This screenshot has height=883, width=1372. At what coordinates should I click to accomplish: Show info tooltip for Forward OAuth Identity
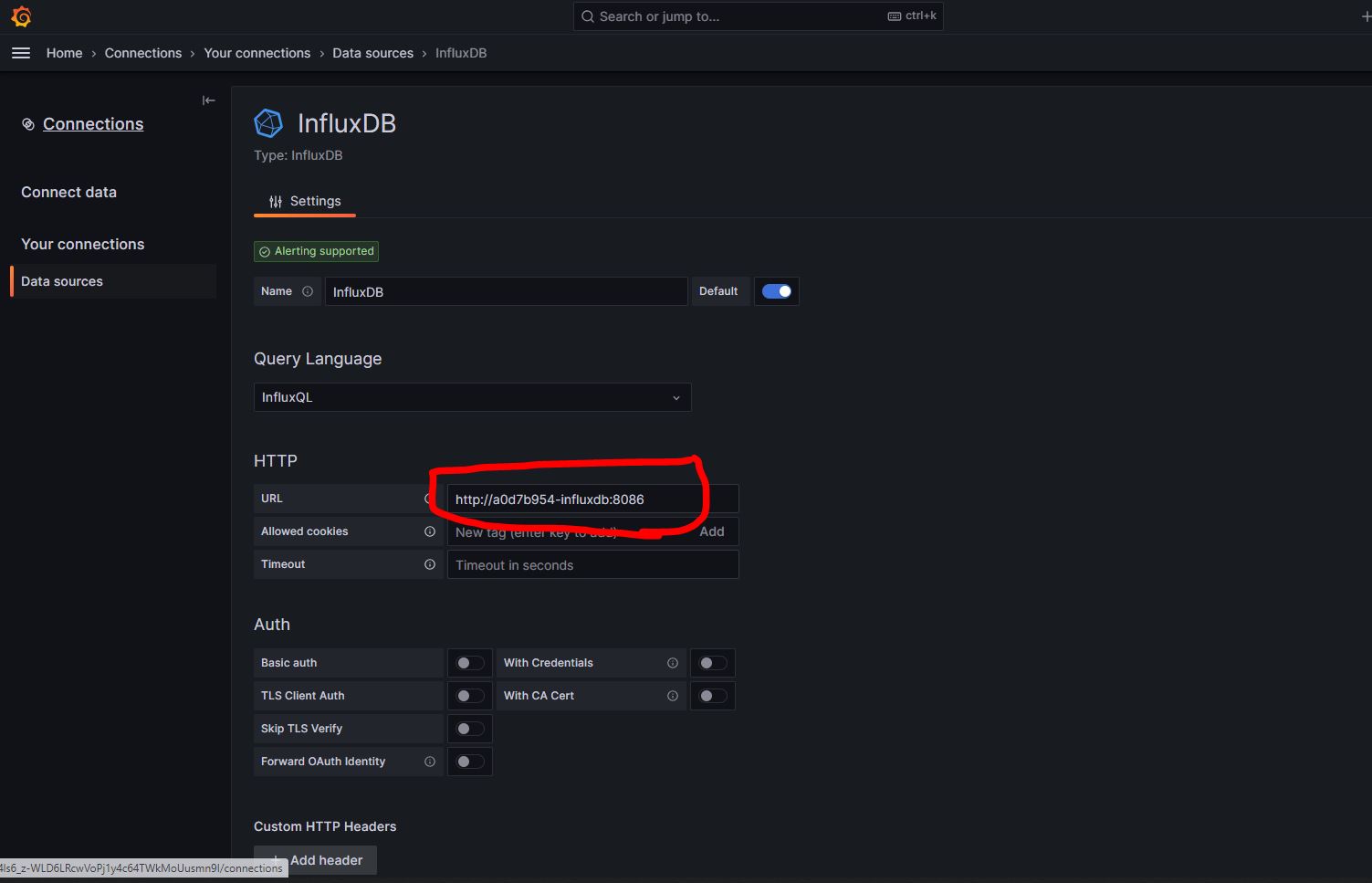click(x=430, y=762)
